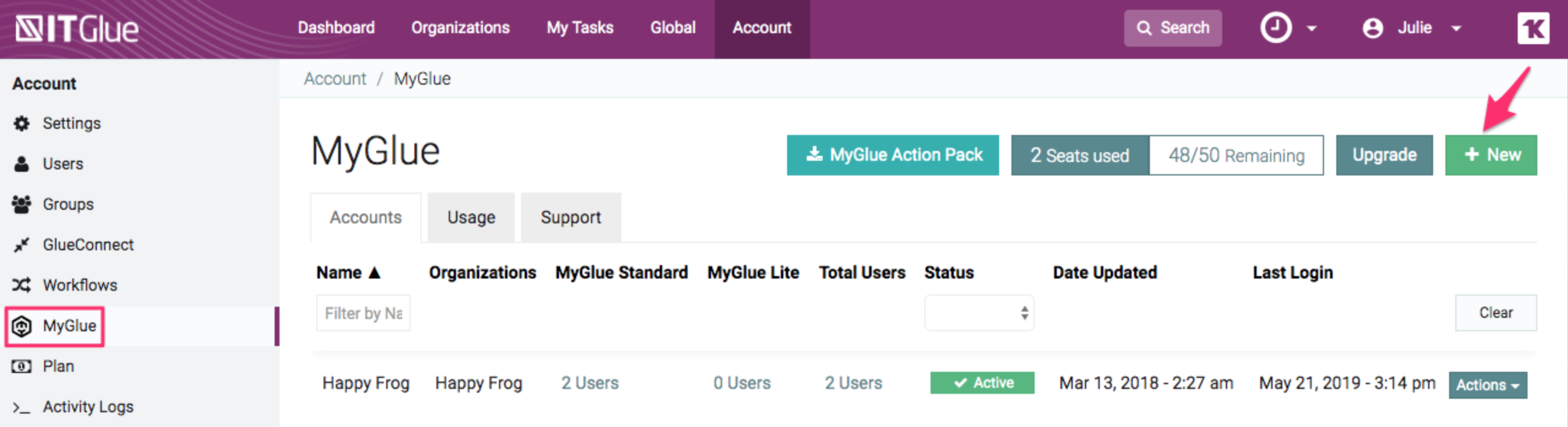Click the download icon on MyGlue Action Pack

814,154
